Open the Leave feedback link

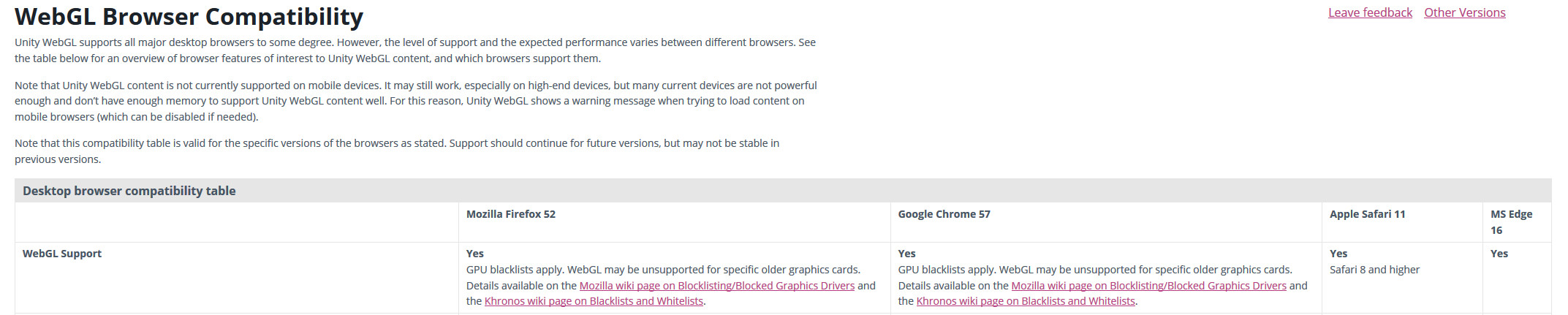point(1370,12)
